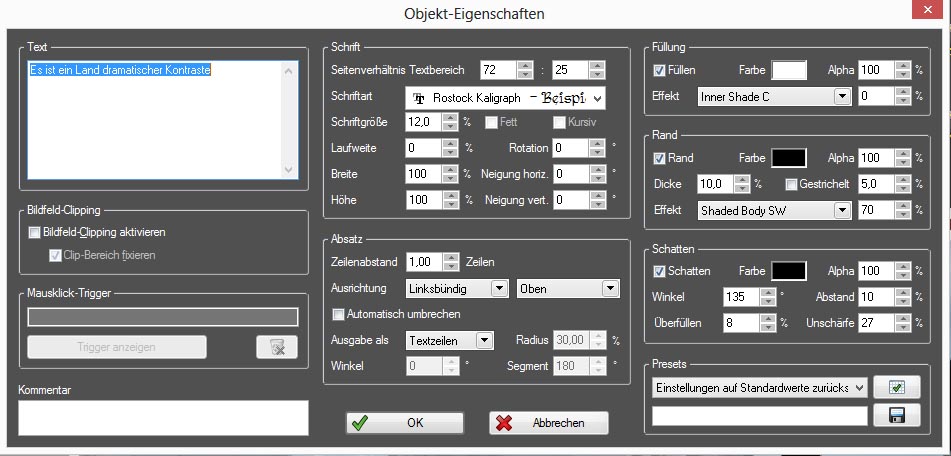Click the delete trigger trash icon

click(277, 347)
